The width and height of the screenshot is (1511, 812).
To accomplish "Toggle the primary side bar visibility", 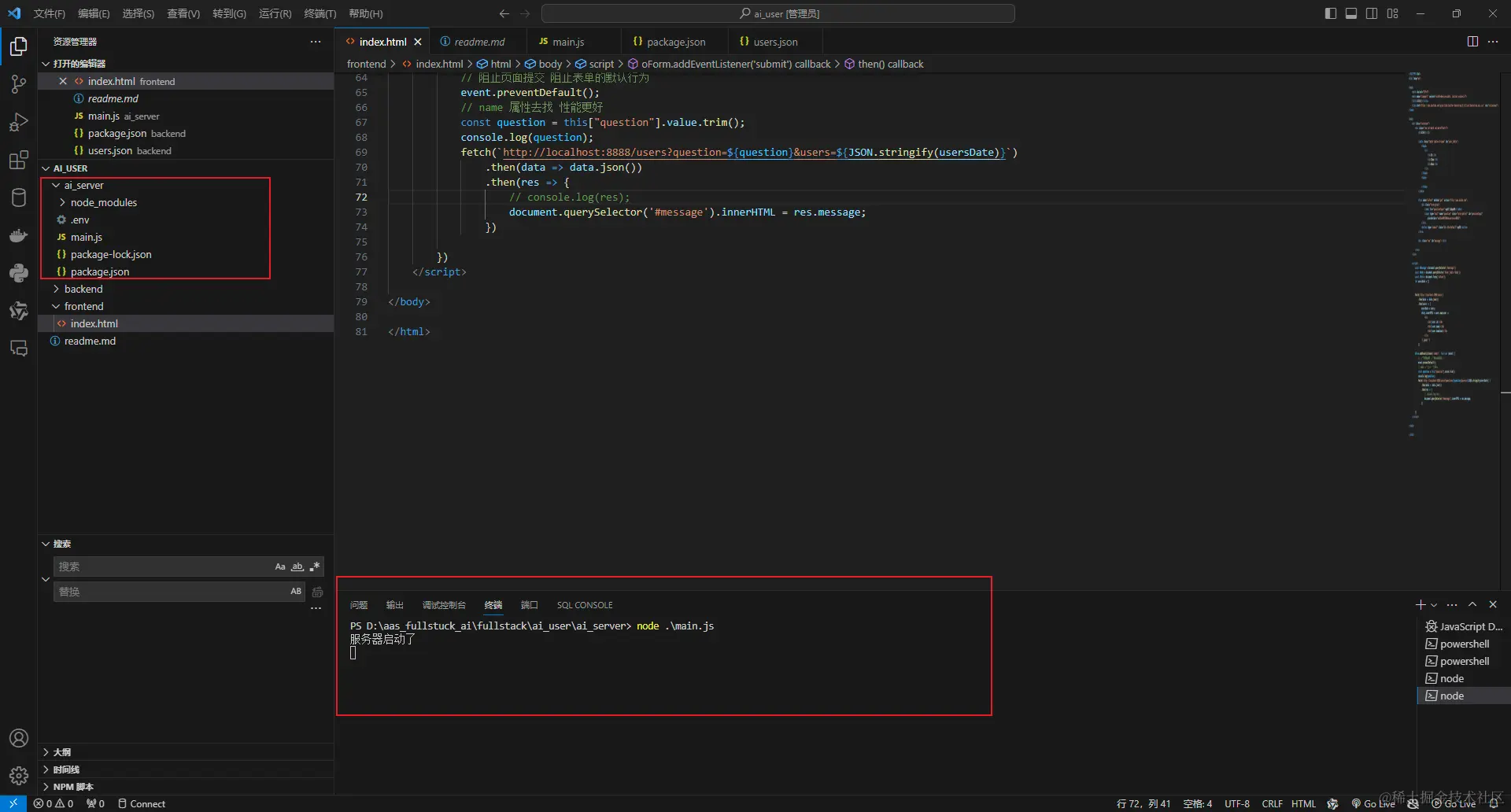I will (1331, 13).
